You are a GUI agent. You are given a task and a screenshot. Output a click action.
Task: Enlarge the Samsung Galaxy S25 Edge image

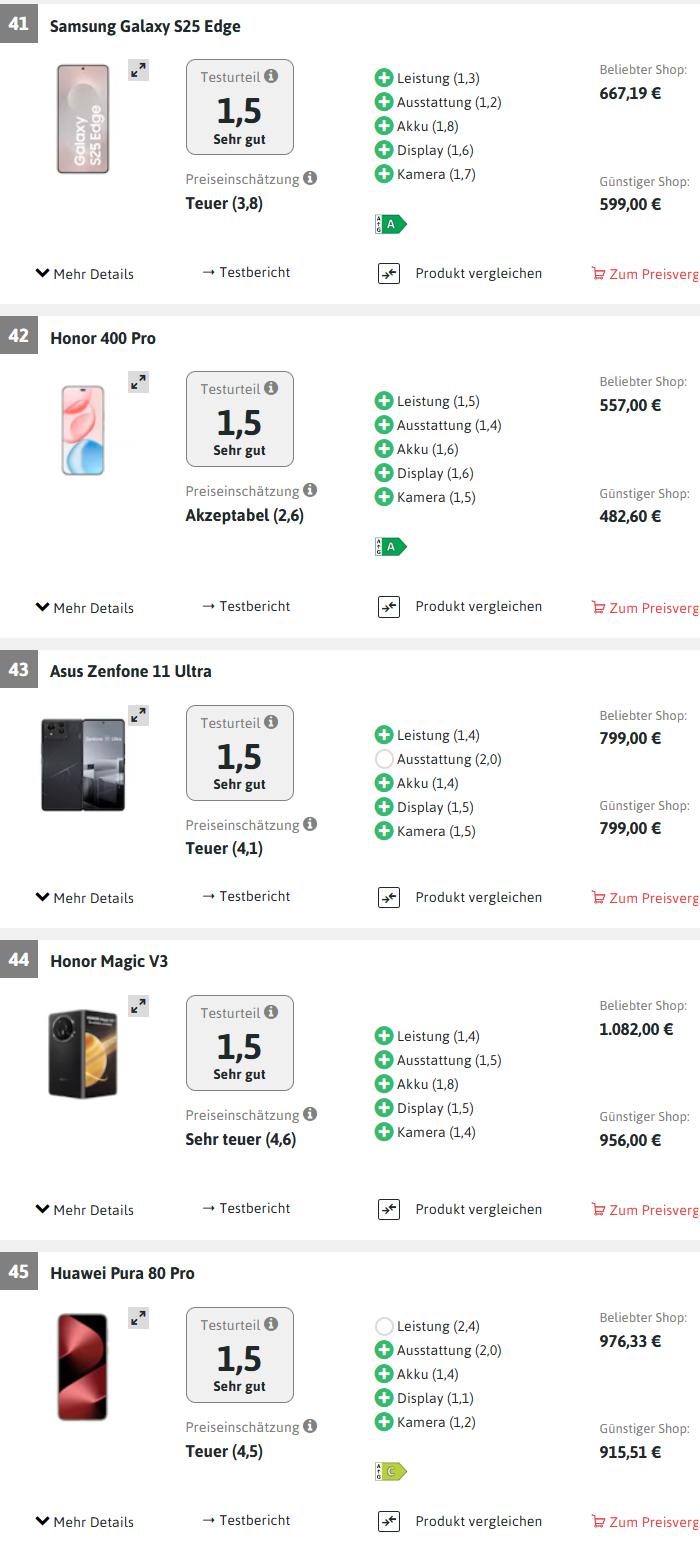click(x=138, y=70)
